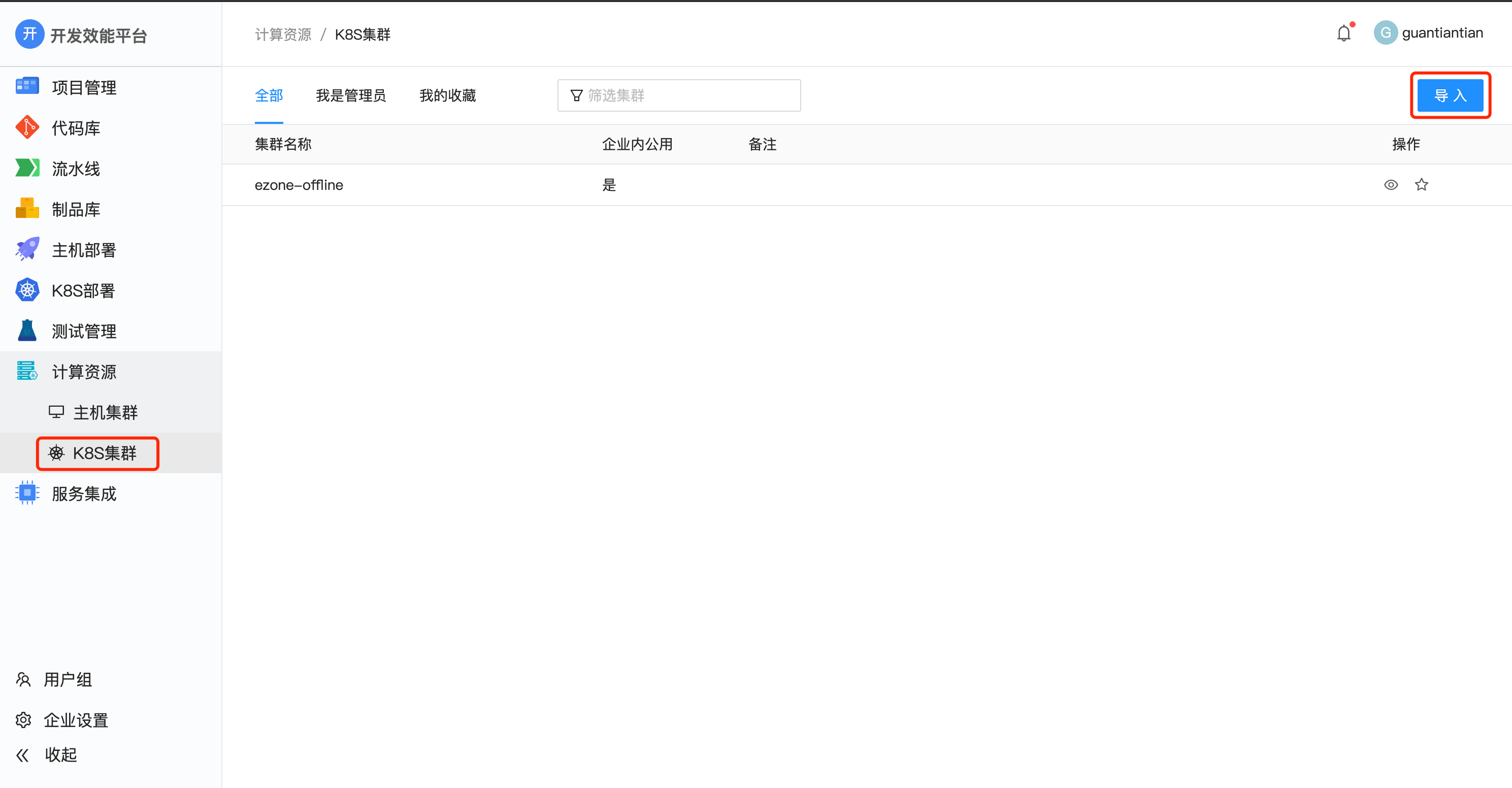
Task: Open the K8S部署 module
Action: (x=84, y=290)
